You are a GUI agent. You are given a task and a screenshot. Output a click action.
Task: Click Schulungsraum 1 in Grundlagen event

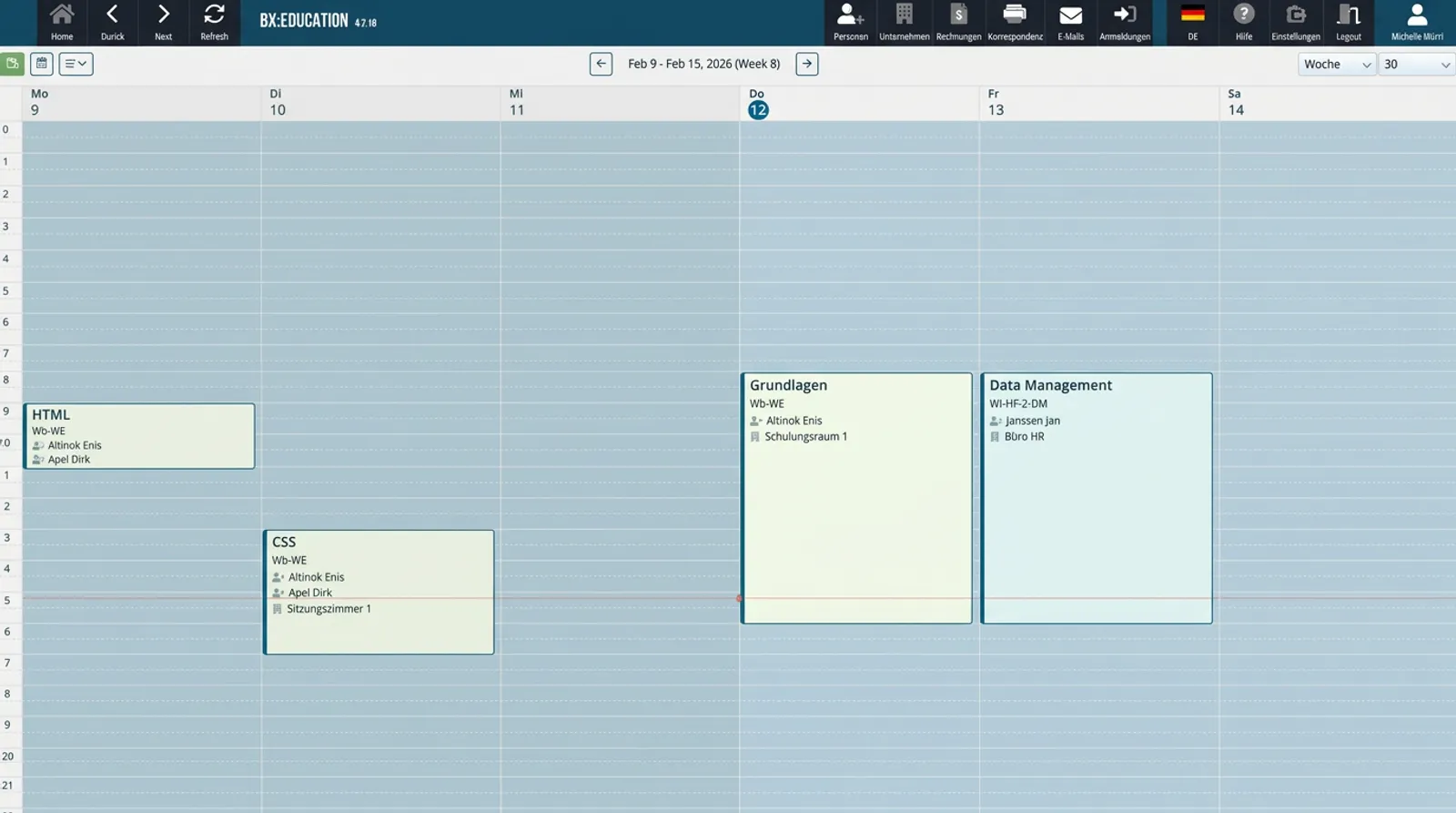805,437
